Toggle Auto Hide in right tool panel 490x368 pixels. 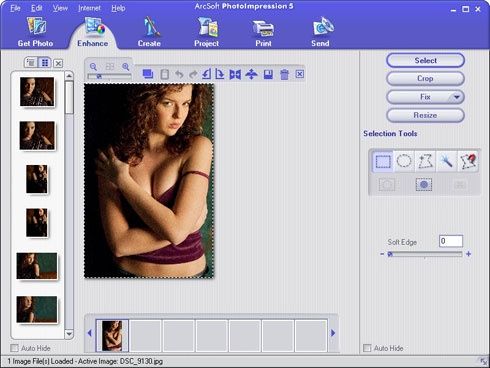pos(367,348)
